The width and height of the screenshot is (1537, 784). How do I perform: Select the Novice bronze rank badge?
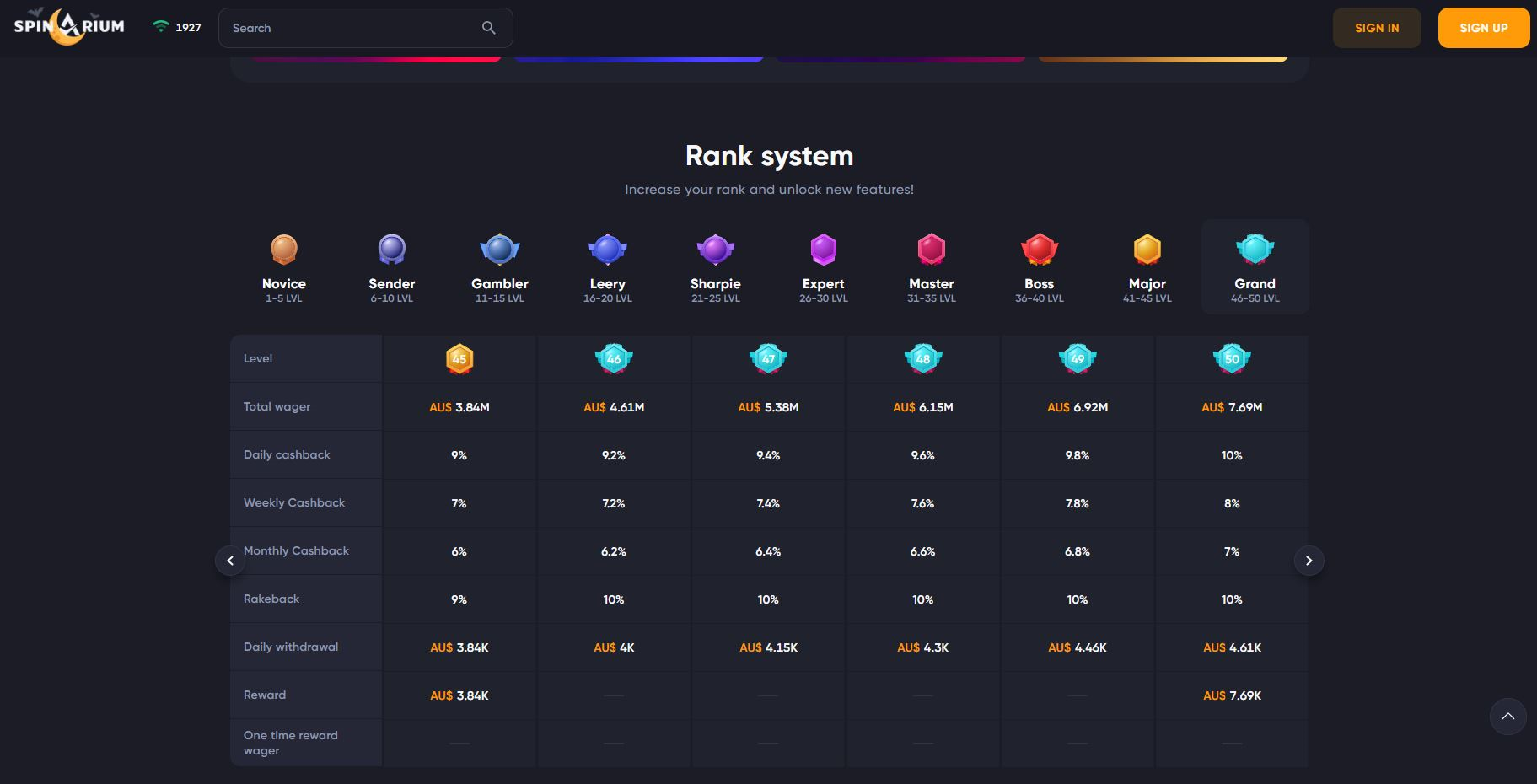coord(284,250)
